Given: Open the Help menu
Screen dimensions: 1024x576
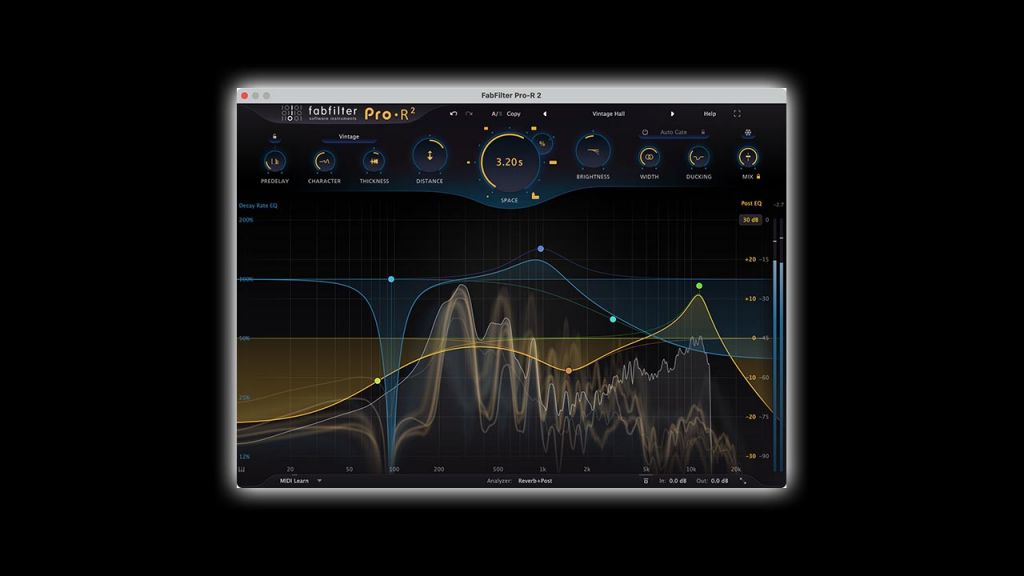Looking at the screenshot, I should click(709, 114).
